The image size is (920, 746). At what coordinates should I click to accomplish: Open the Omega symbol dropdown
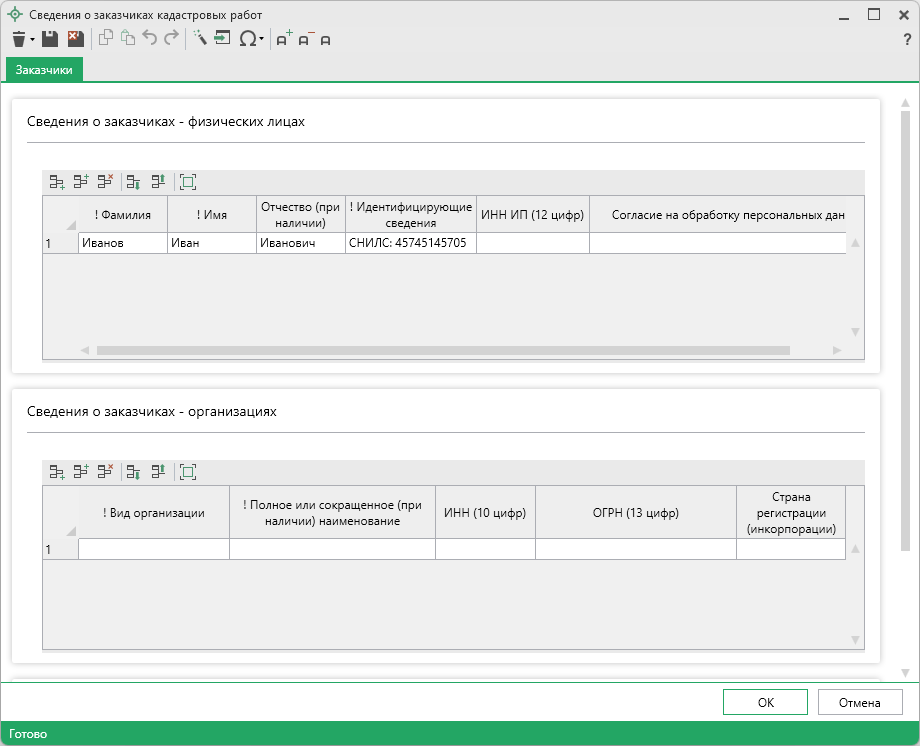[262, 40]
